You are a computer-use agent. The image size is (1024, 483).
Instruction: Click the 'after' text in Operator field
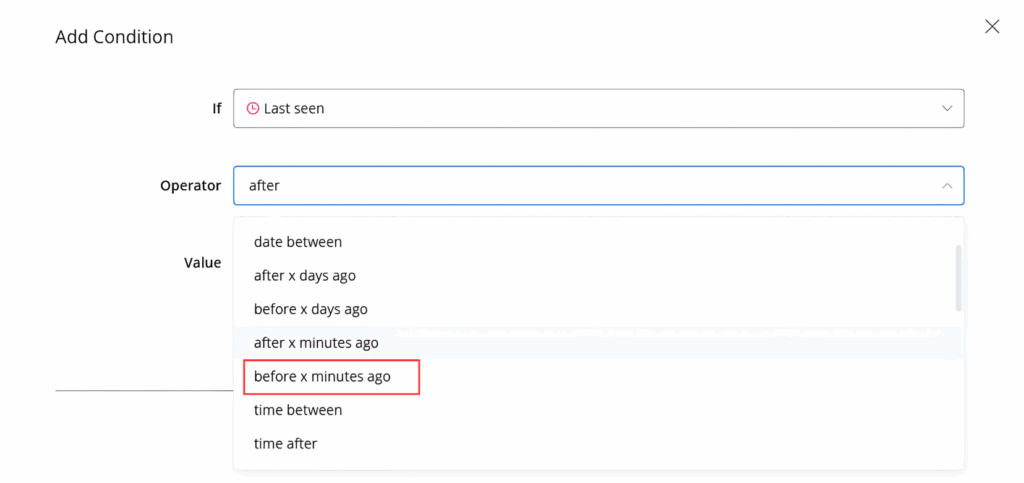click(264, 185)
